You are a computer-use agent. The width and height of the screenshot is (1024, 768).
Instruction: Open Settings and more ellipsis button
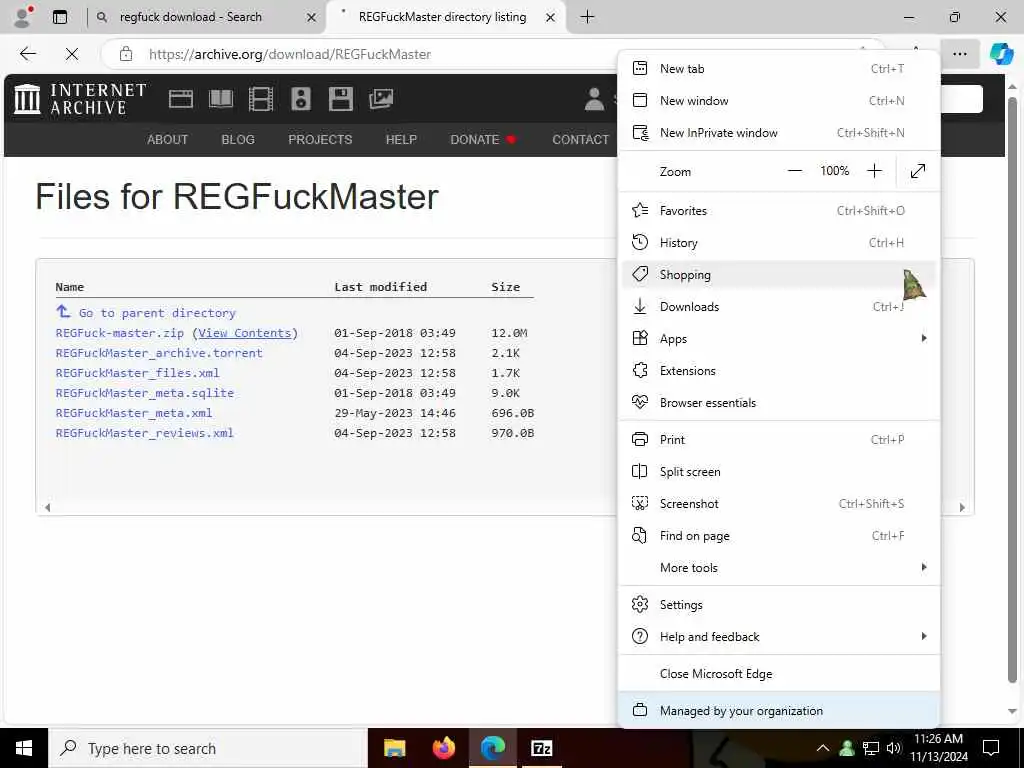(x=959, y=54)
